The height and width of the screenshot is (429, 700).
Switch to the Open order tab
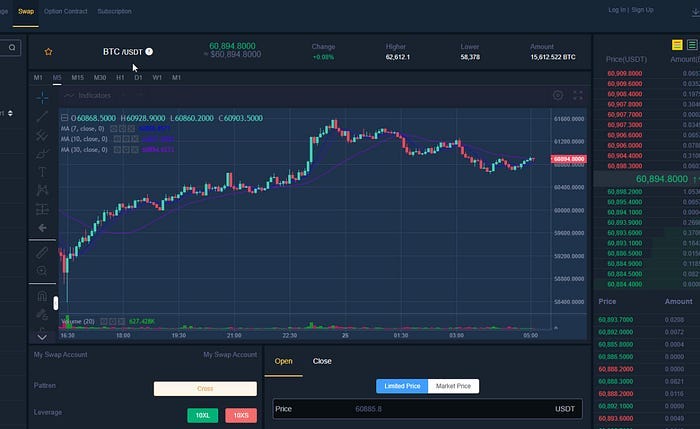pos(283,361)
